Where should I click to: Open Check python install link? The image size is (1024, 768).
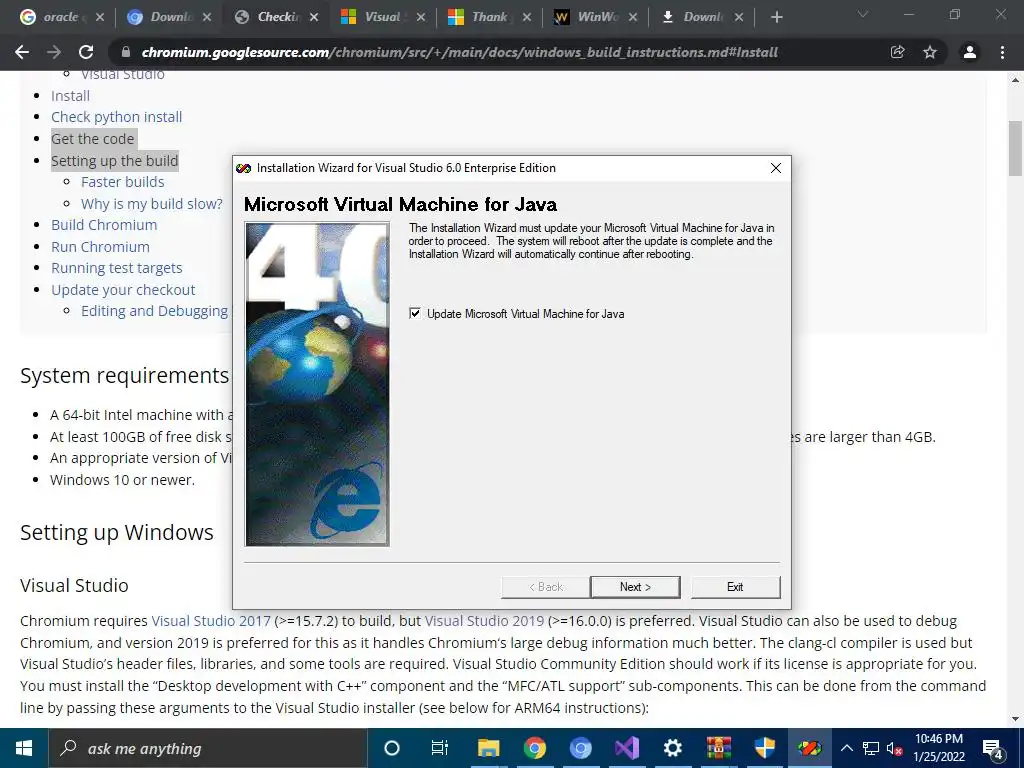(117, 117)
